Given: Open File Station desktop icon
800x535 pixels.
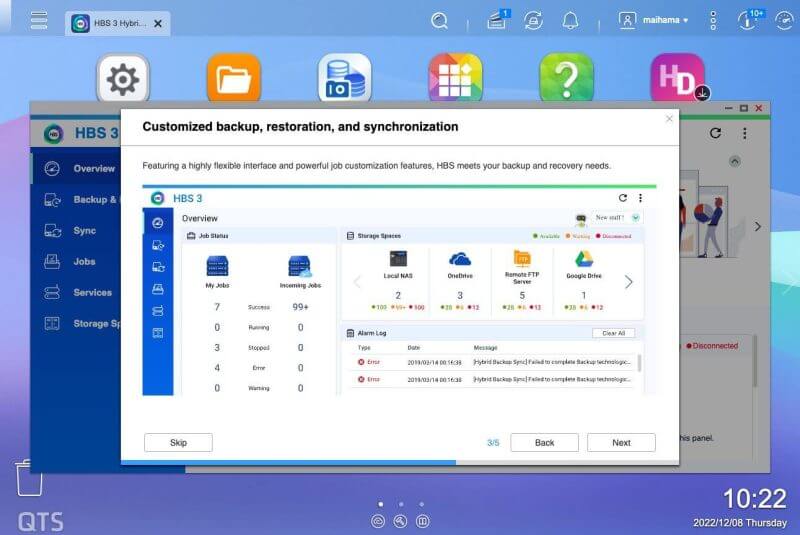Looking at the screenshot, I should [234, 79].
